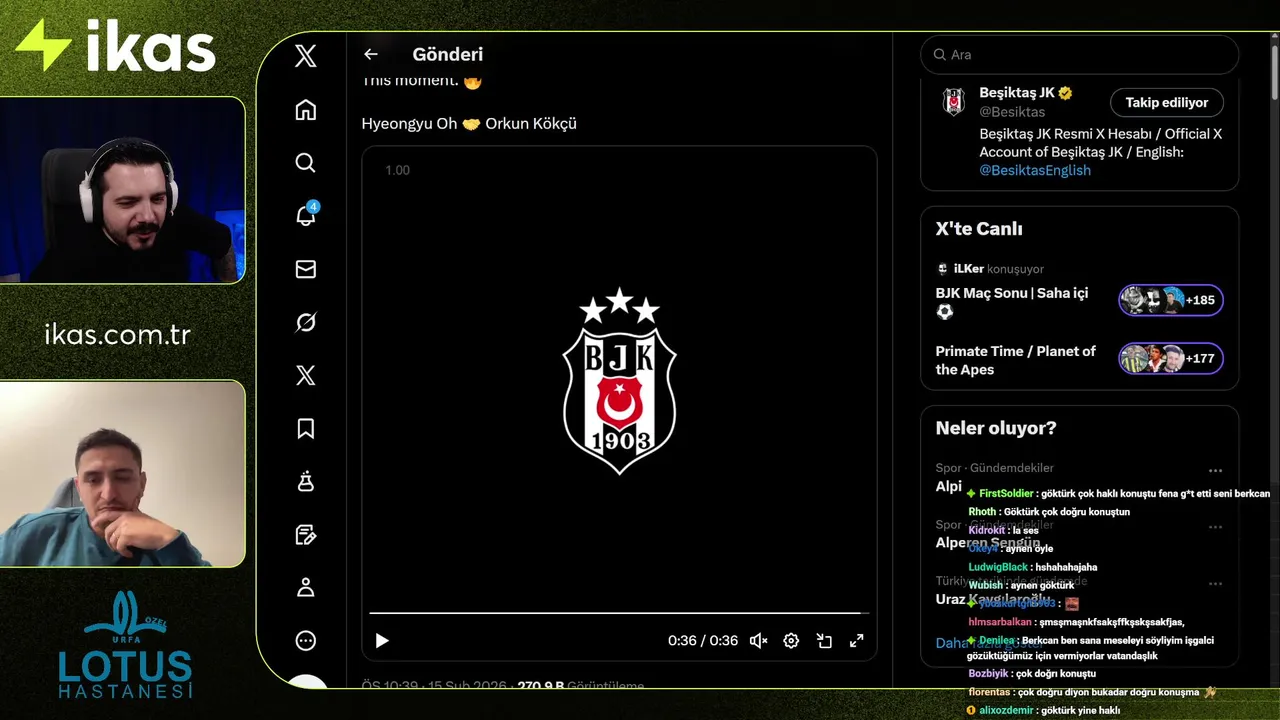
Task: Open Beşiktaş JK profile name
Action: 1018,93
